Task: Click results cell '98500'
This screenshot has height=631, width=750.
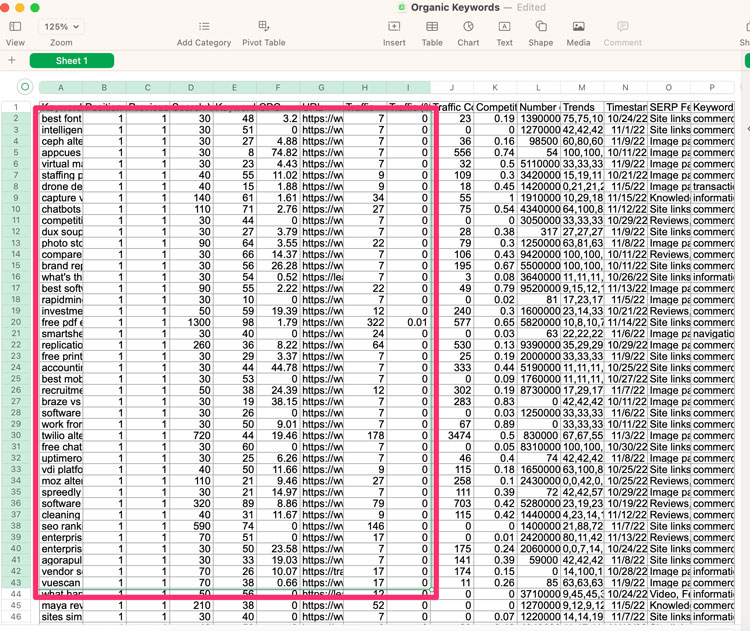Action: (539, 141)
